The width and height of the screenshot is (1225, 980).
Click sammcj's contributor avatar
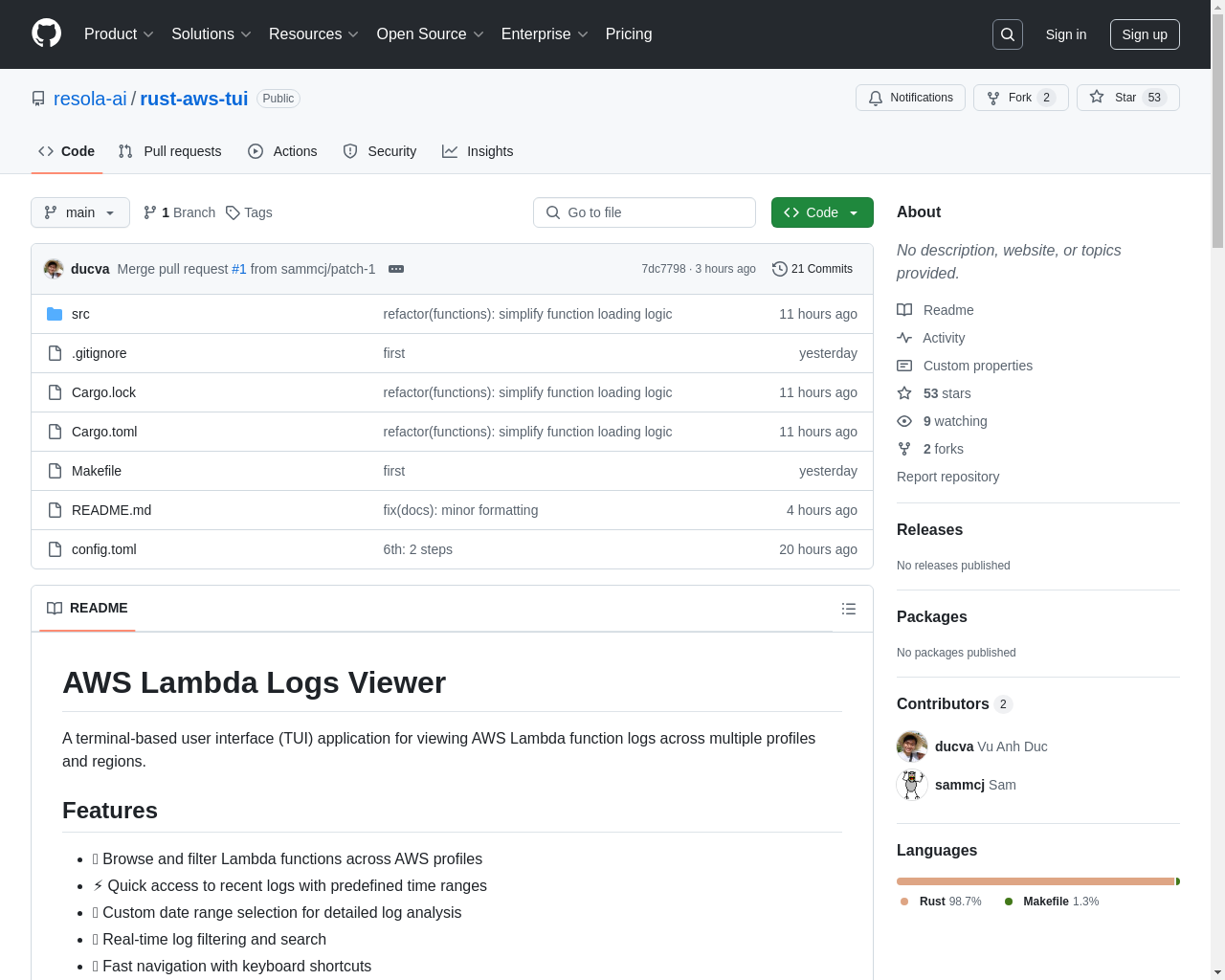click(912, 785)
